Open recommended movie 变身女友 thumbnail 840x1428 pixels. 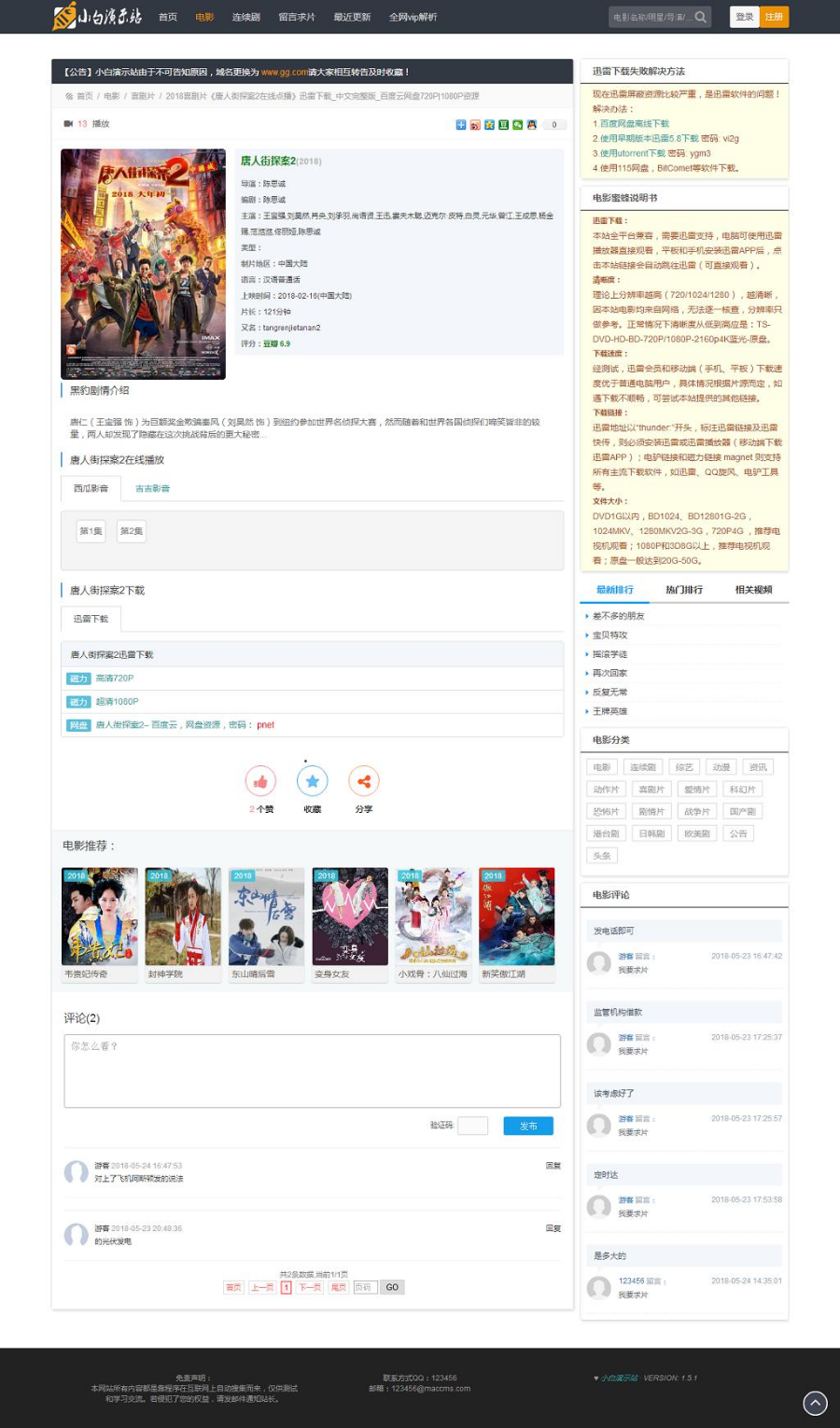(x=350, y=917)
